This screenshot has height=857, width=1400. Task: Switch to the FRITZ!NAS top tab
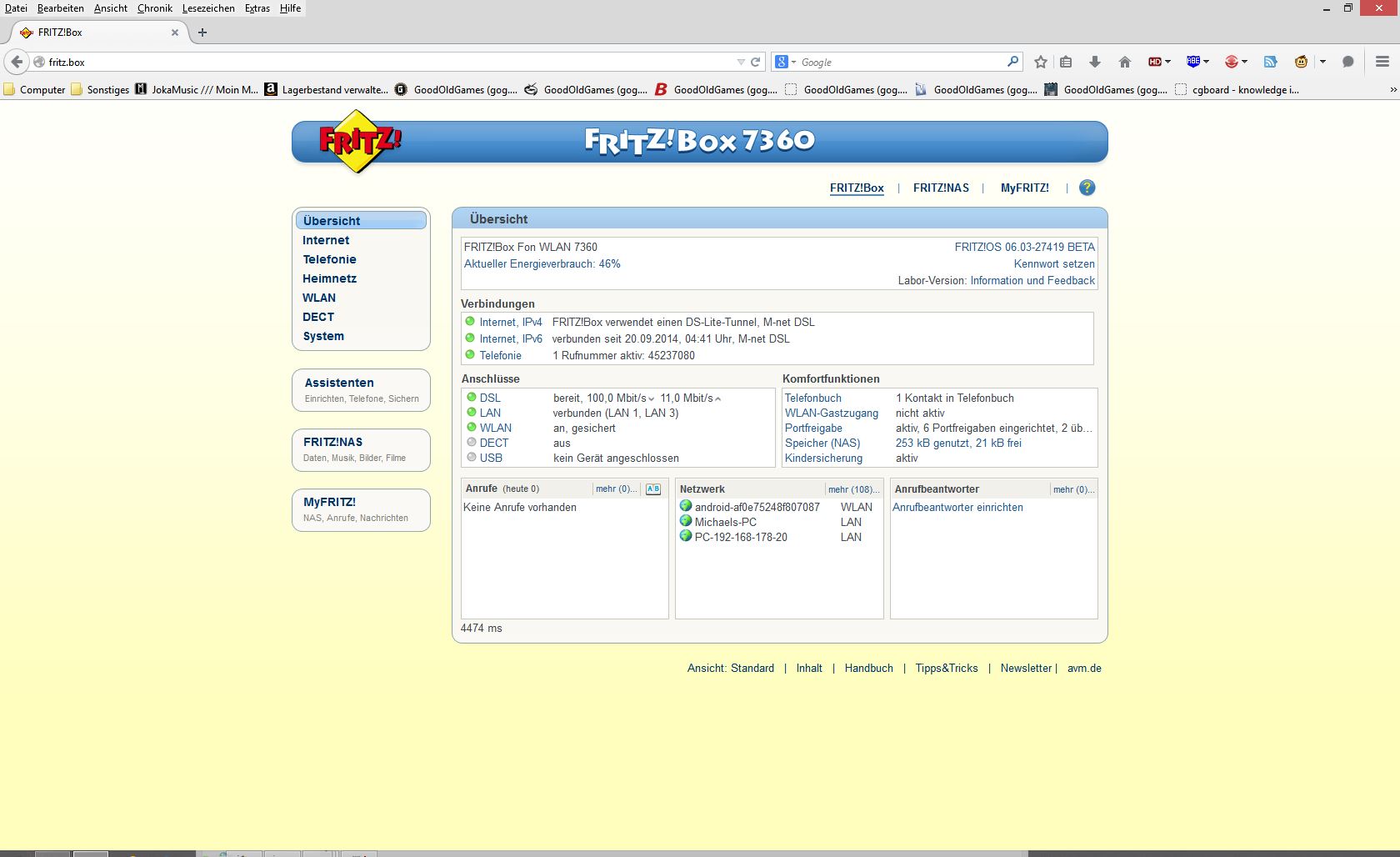[941, 188]
